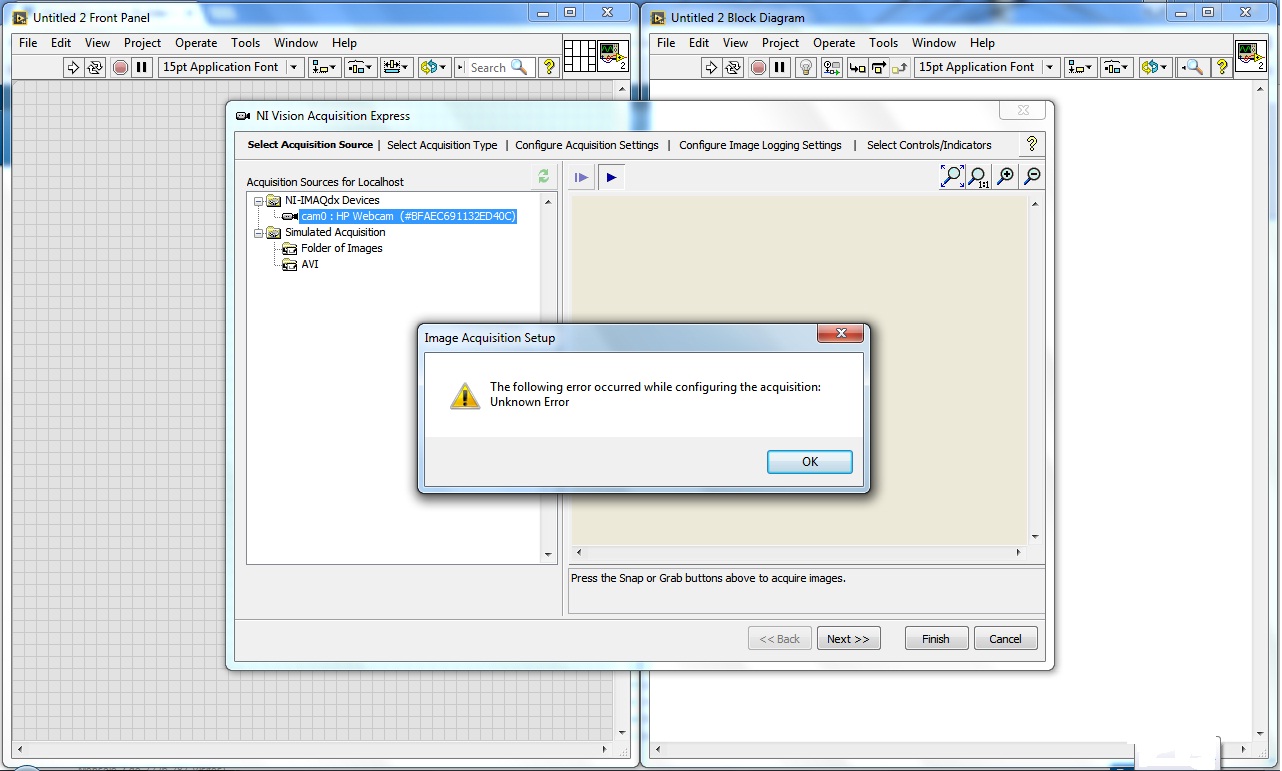Open Tools menu in Front Panel window
This screenshot has height=771, width=1282.
pos(245,43)
